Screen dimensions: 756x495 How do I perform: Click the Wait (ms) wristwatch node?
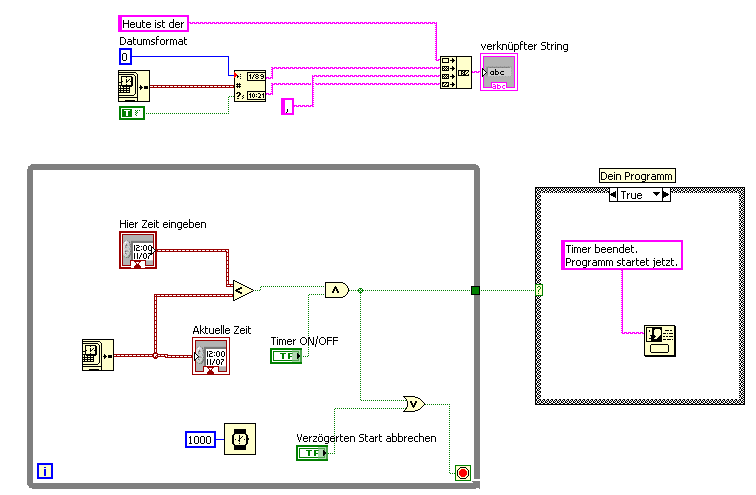(240, 439)
